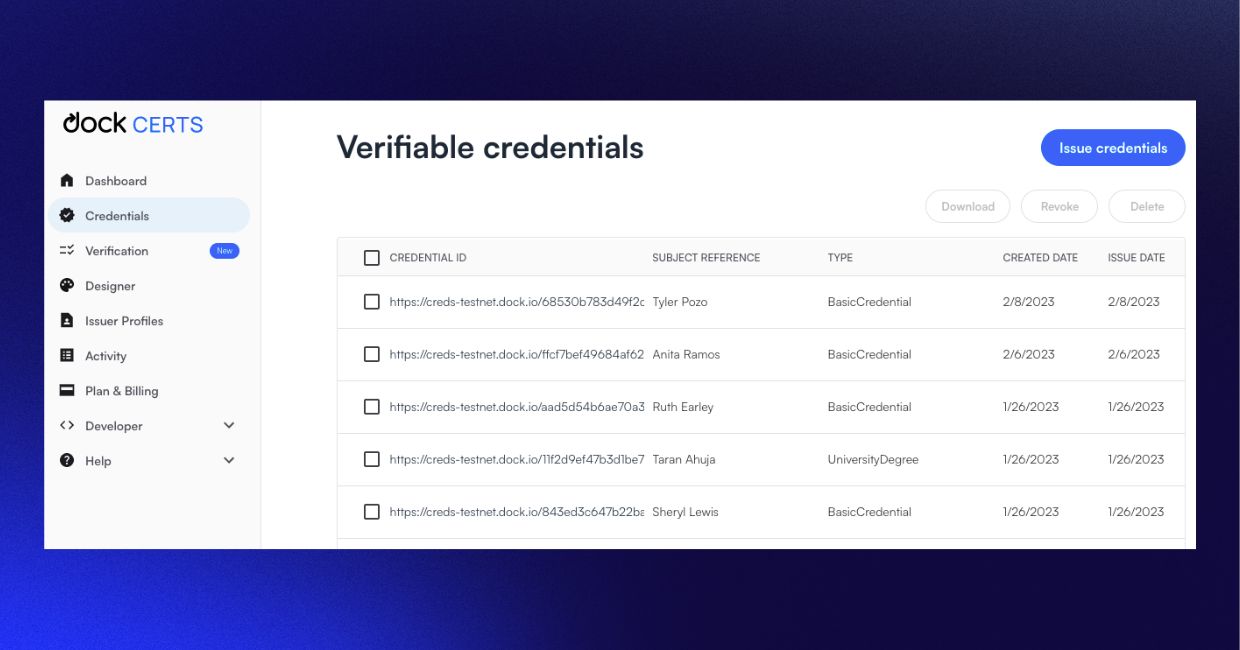
Task: Click the Designer palette icon
Action: 67,286
